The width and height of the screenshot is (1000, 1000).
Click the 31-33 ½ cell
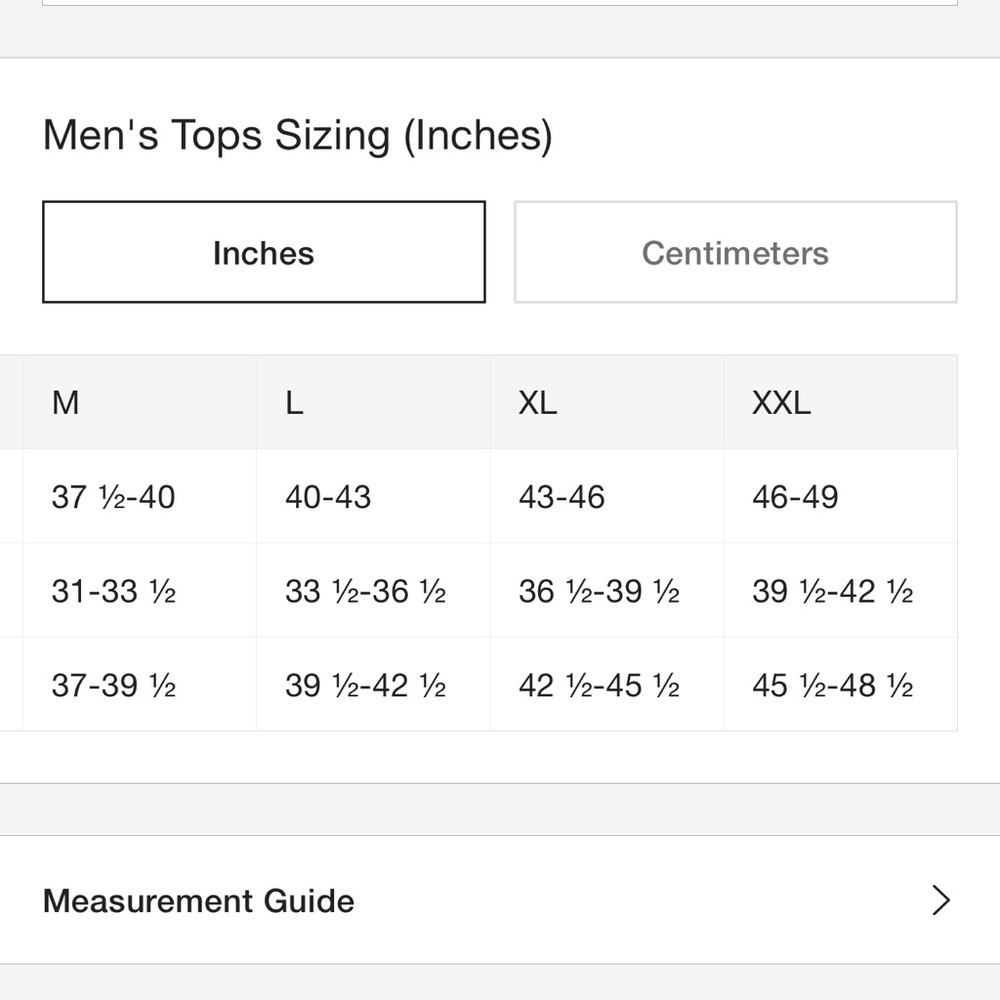point(140,591)
